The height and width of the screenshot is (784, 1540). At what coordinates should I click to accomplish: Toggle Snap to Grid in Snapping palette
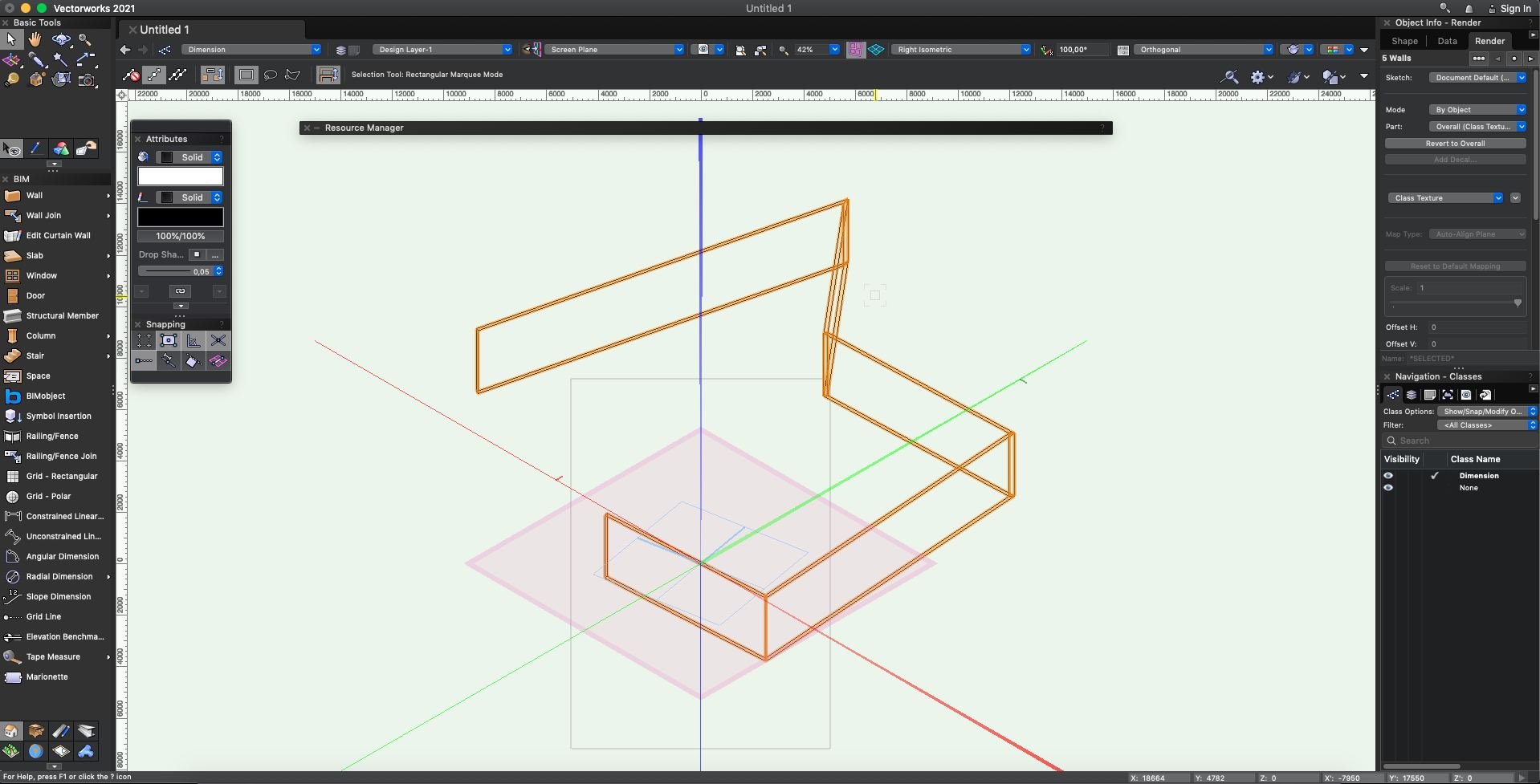[x=144, y=341]
